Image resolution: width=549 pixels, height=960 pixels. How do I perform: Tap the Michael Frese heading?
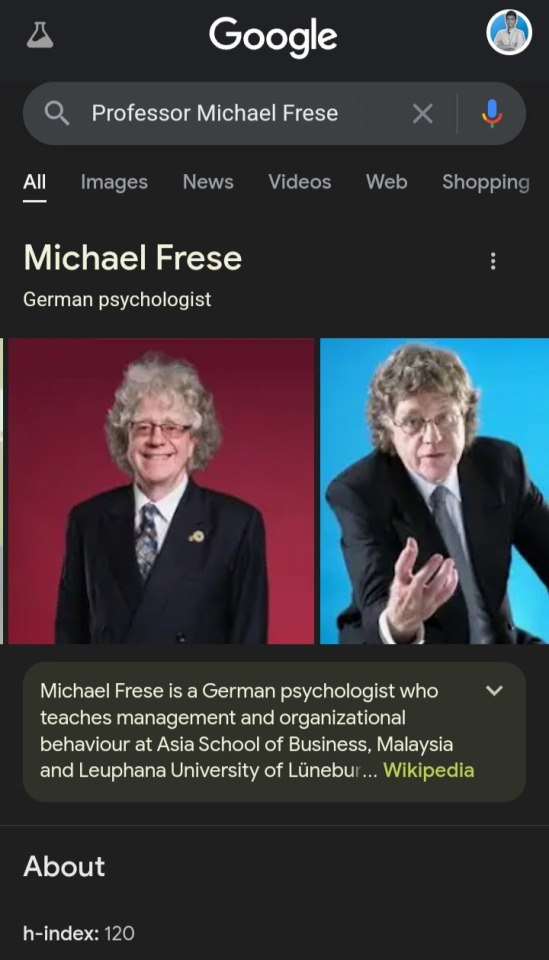(x=133, y=258)
